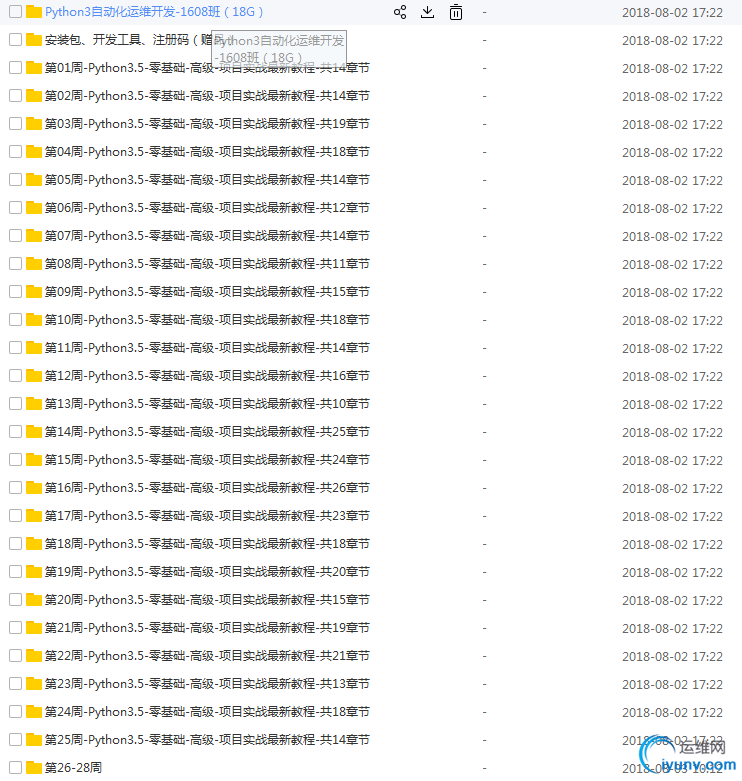Click the folder icon for 第09周
Screen dimensions: 742x781
(34, 291)
